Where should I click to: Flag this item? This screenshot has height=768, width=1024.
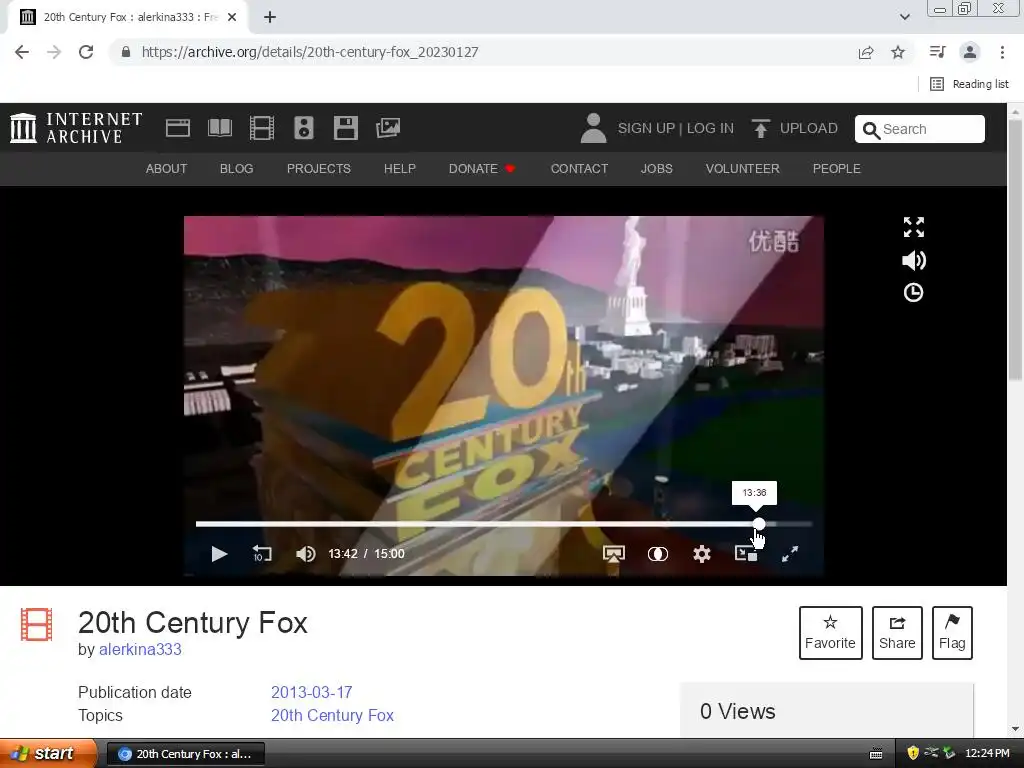coord(952,633)
